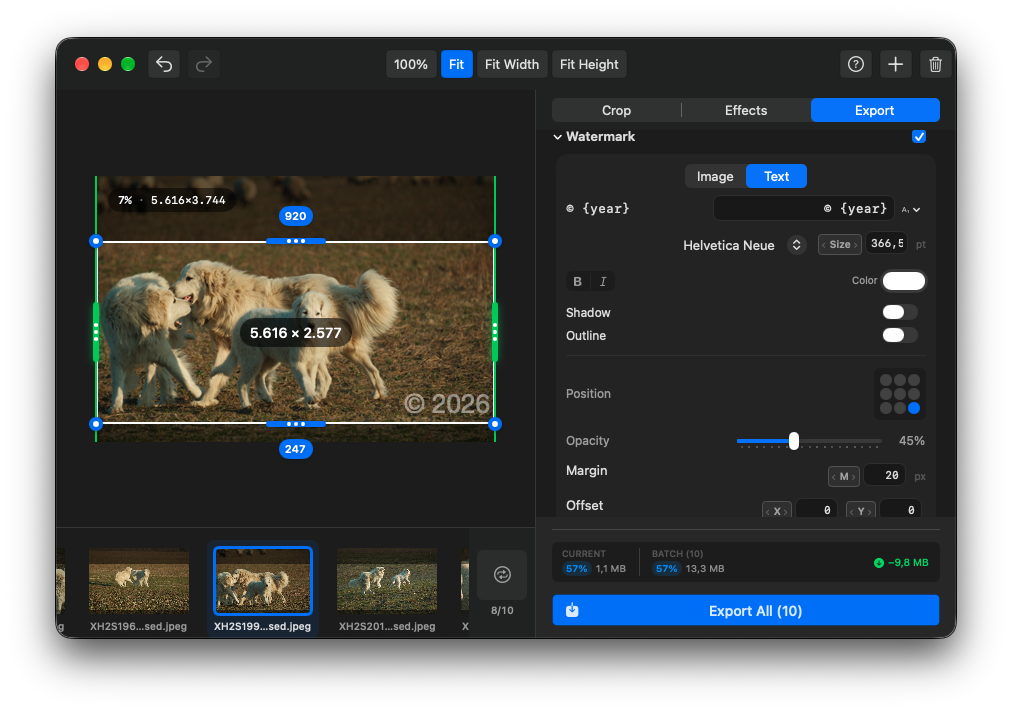Toggle italic I watermark text
This screenshot has height=712, width=1012.
click(x=603, y=281)
